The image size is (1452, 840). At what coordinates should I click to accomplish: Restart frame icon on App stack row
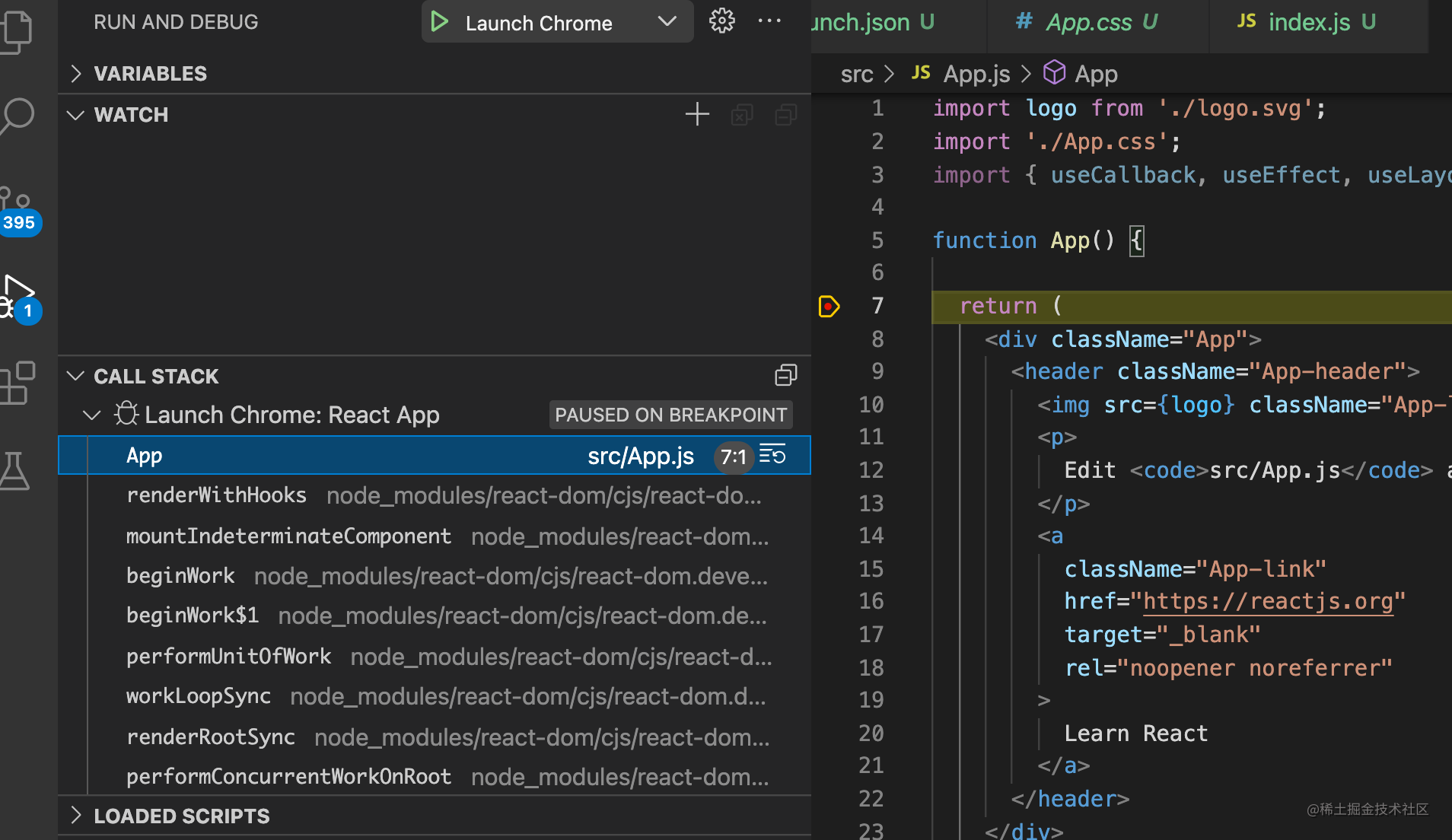tap(772, 456)
